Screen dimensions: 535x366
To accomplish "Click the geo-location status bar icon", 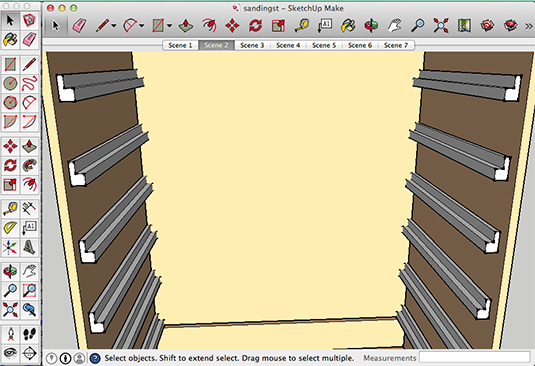I will [52, 358].
